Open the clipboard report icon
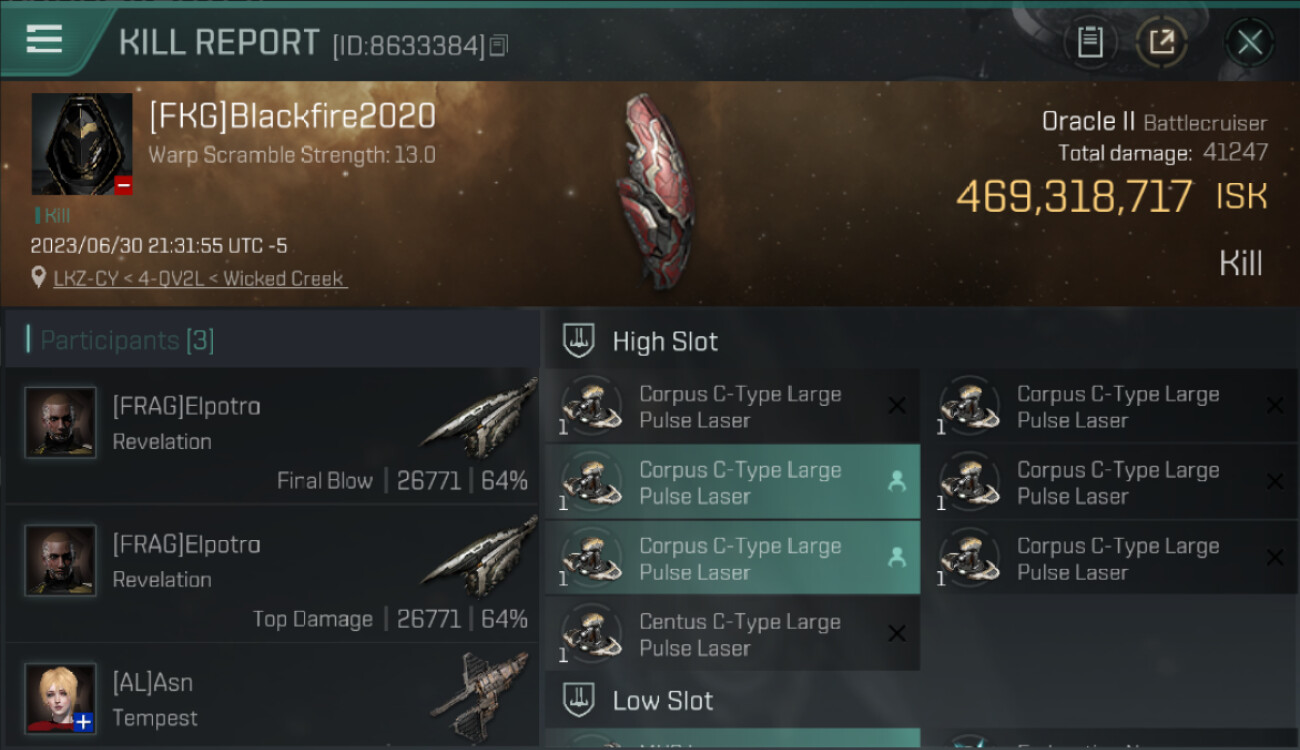 (x=1090, y=42)
